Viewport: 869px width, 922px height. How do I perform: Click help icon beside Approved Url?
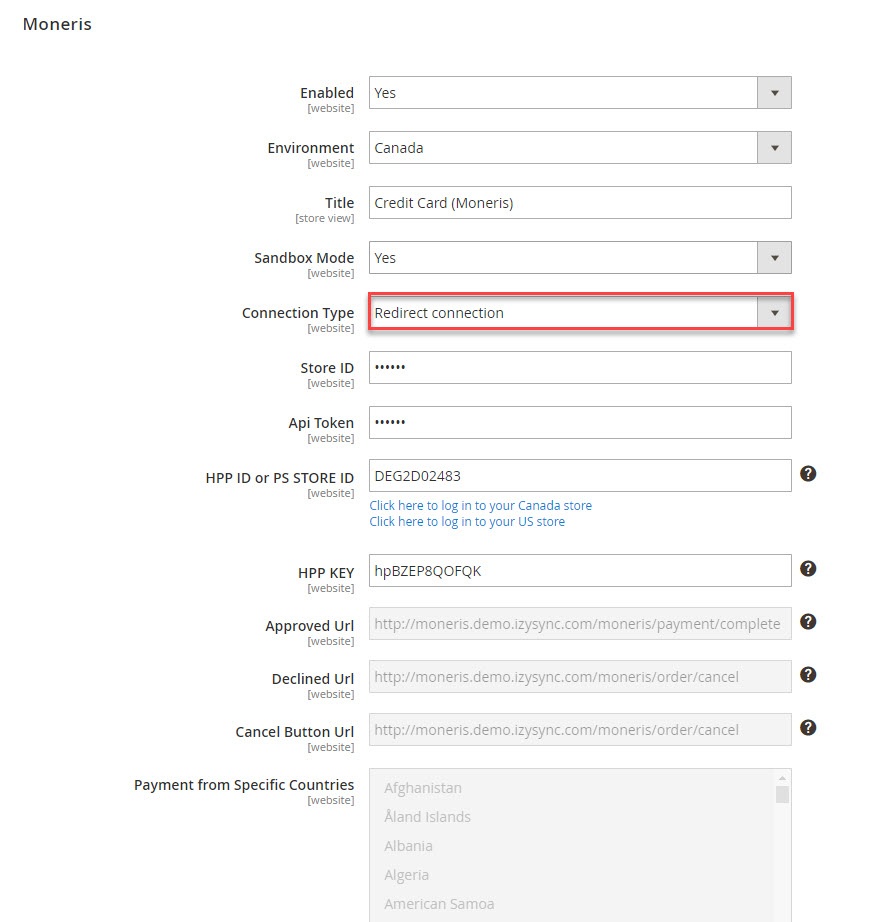(808, 622)
